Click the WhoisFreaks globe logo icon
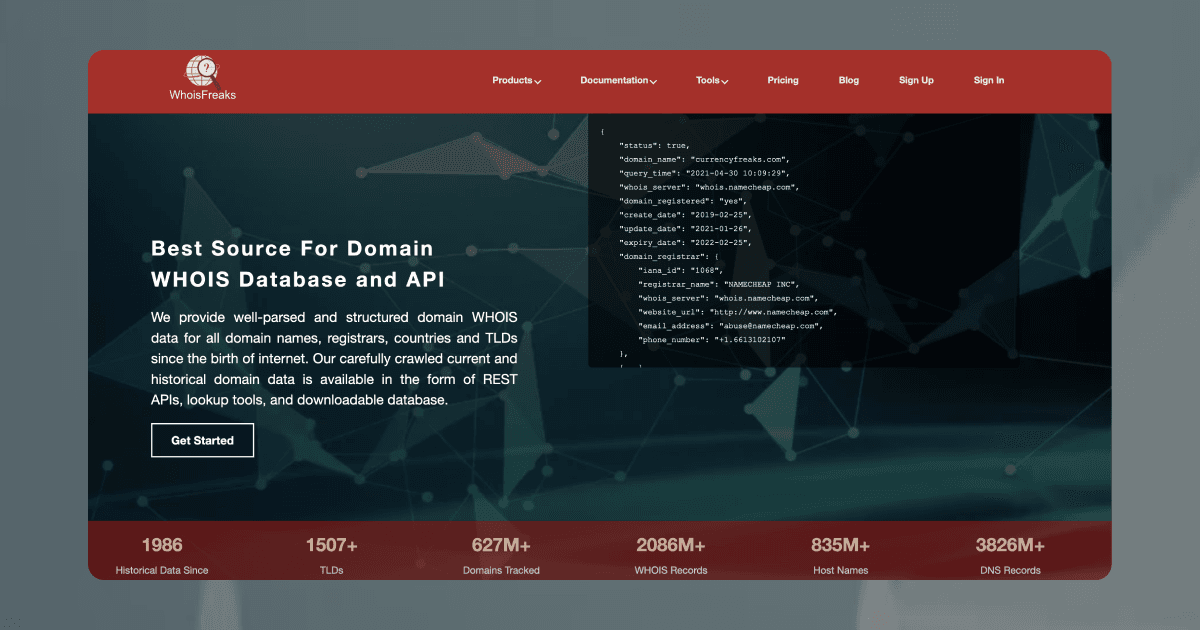 tap(202, 71)
